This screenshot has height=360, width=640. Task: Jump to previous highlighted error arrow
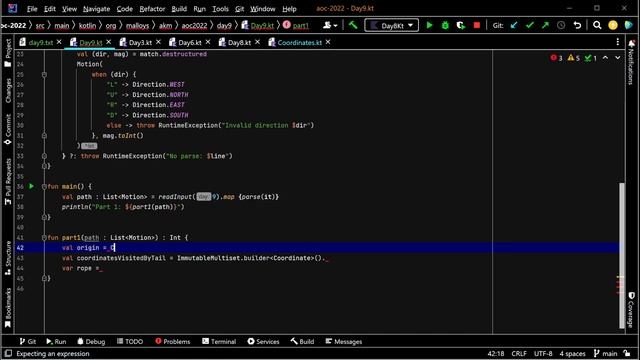605,58
